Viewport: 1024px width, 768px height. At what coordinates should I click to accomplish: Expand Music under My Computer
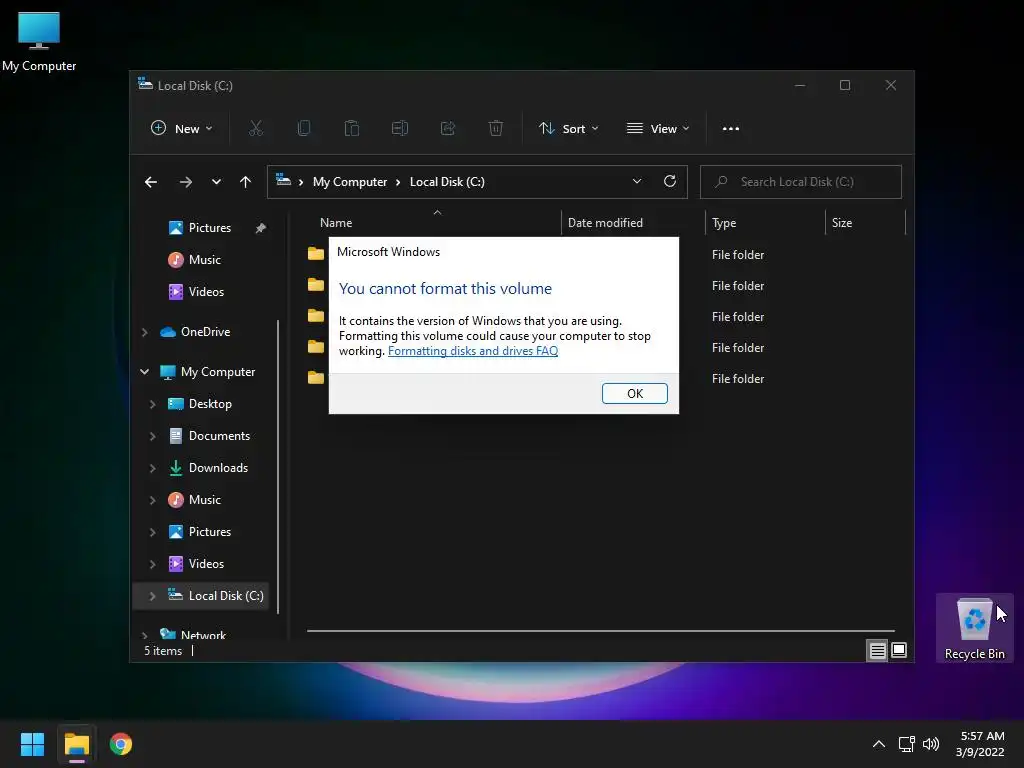coord(152,500)
